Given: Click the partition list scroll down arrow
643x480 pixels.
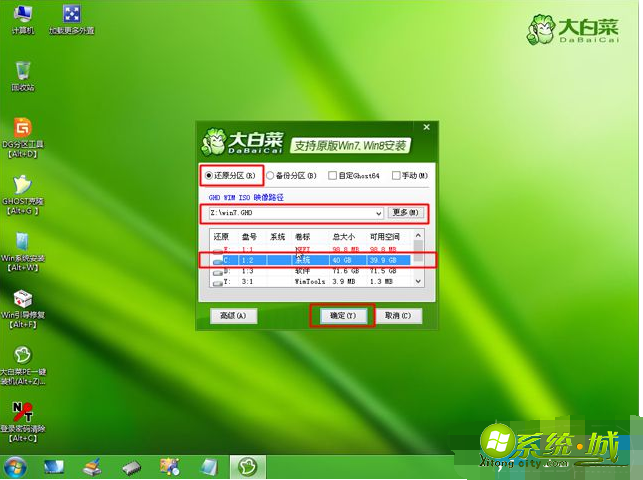Looking at the screenshot, I should pos(418,282).
